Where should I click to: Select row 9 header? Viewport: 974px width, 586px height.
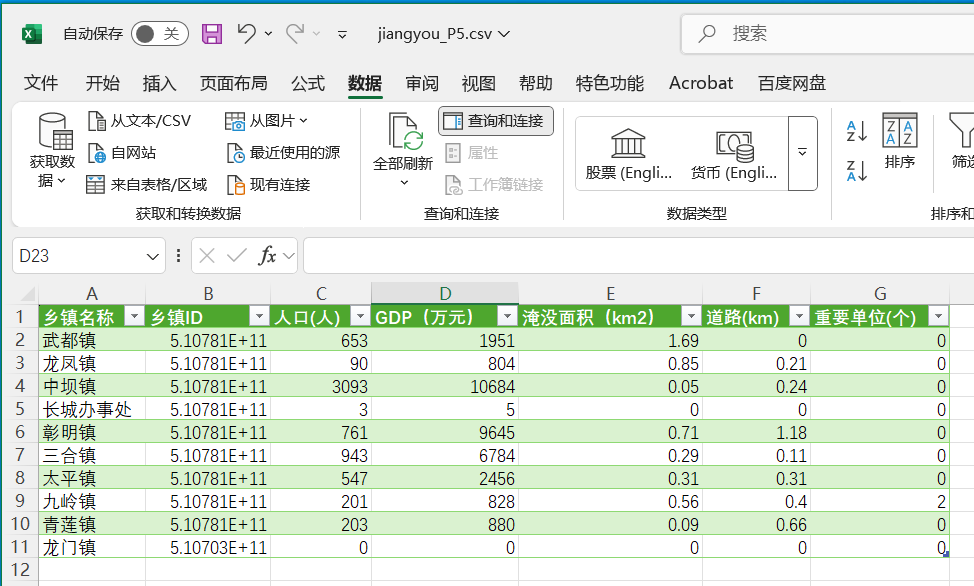pyautogui.click(x=20, y=501)
